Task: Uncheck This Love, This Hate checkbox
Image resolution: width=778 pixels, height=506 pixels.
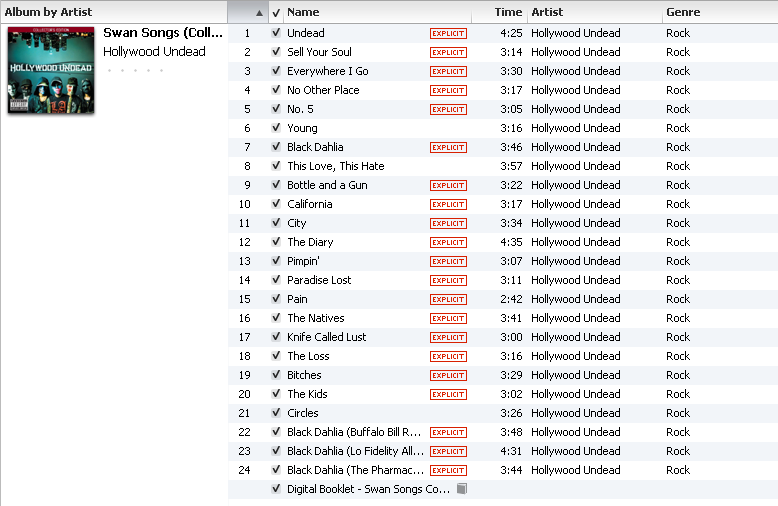Action: tap(276, 166)
